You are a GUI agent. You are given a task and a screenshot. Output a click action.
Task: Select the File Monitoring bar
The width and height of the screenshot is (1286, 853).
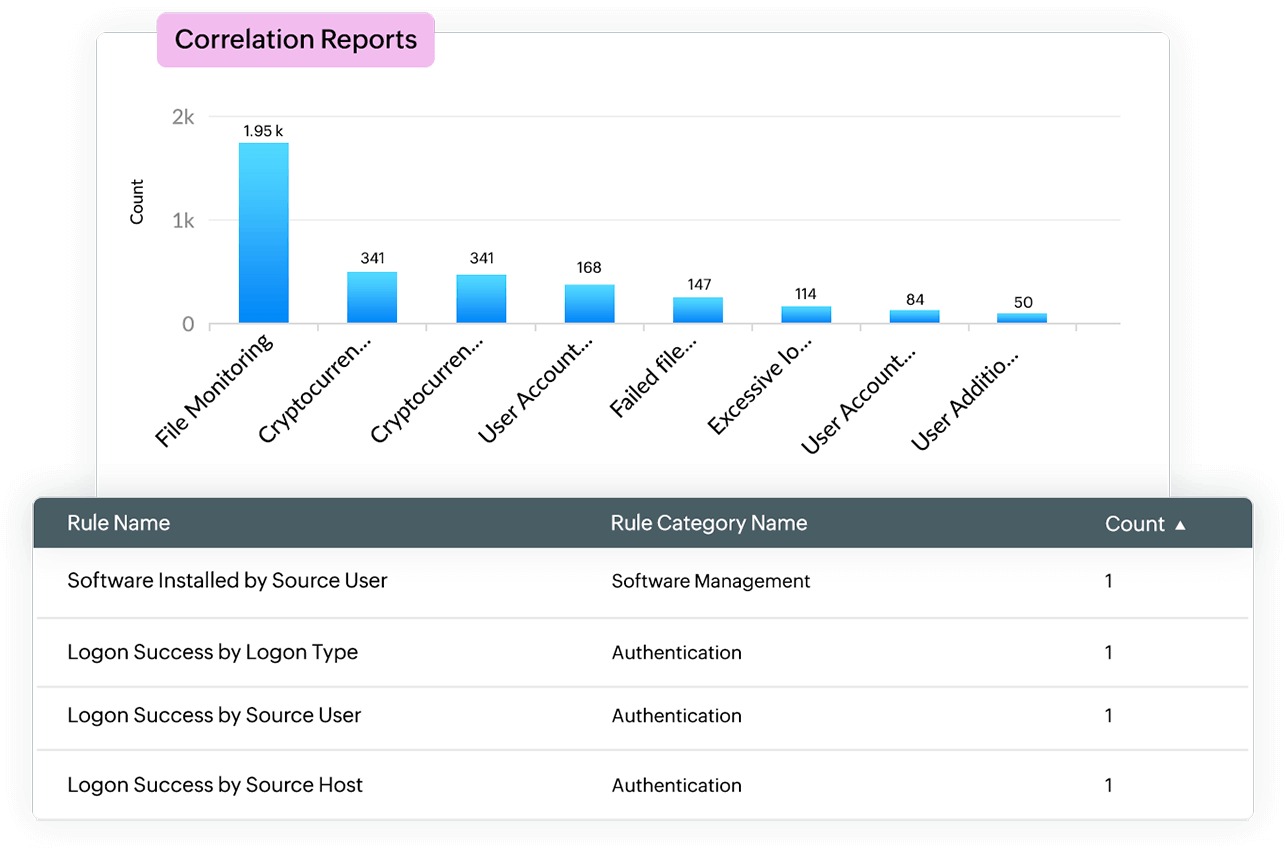(263, 233)
